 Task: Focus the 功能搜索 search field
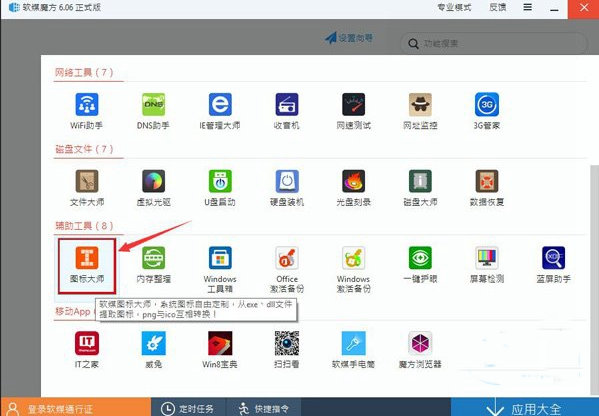[x=494, y=44]
